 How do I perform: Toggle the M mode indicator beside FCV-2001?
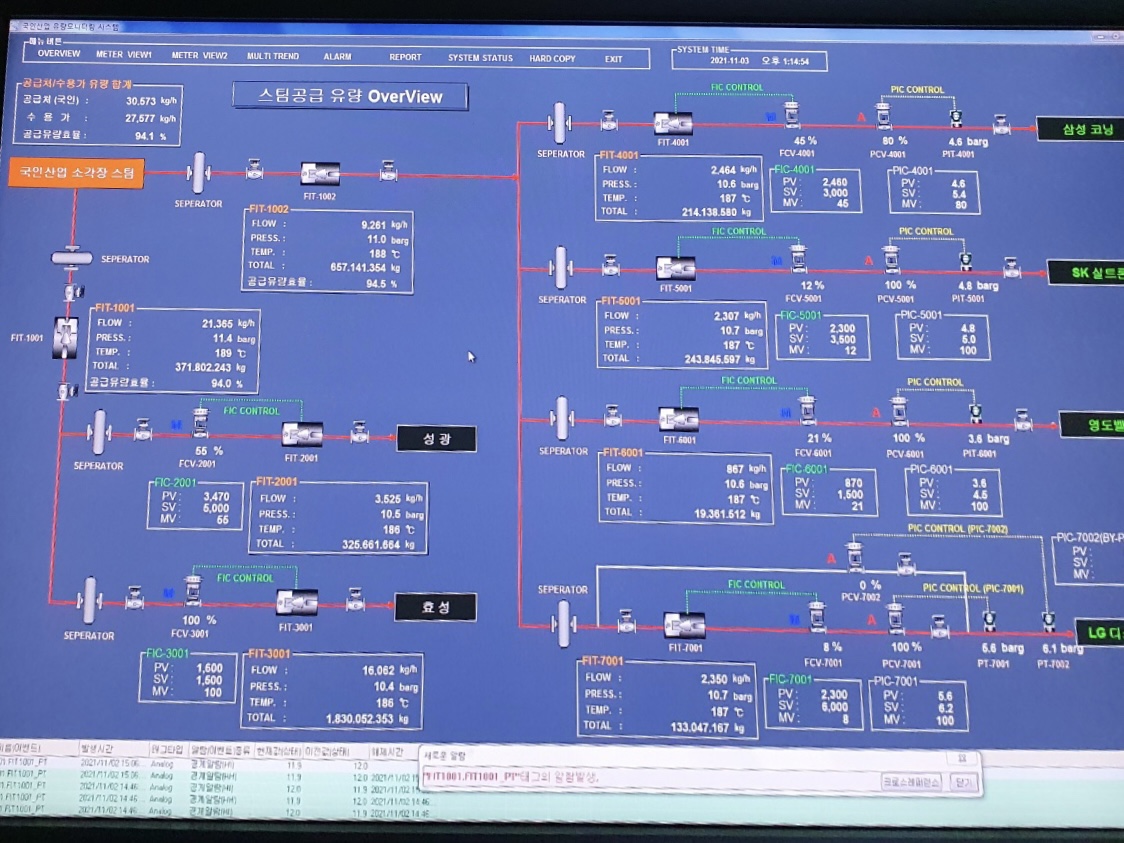tap(178, 425)
